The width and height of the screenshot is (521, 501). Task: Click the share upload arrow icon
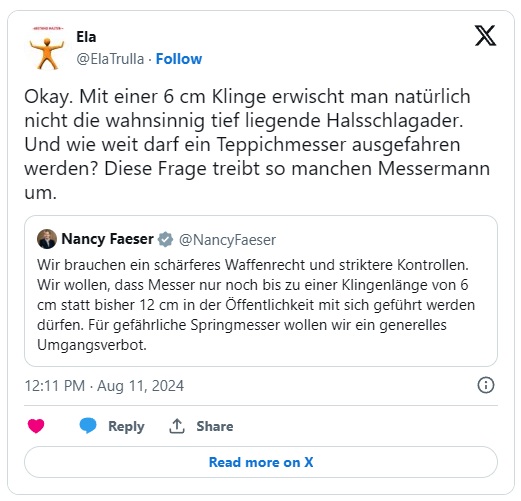pos(177,426)
